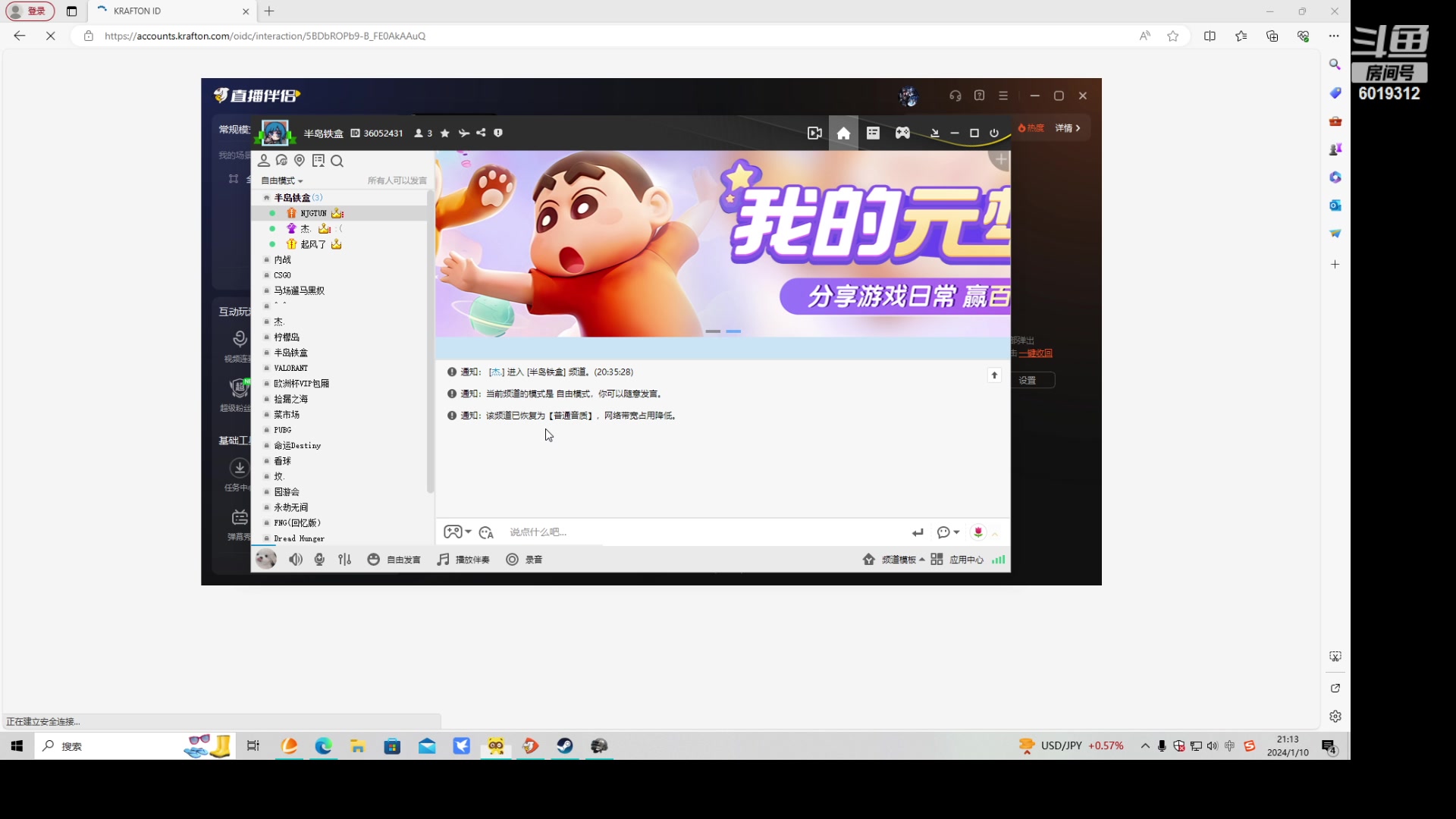
Task: Select the CSGO sub-channel
Action: point(282,275)
